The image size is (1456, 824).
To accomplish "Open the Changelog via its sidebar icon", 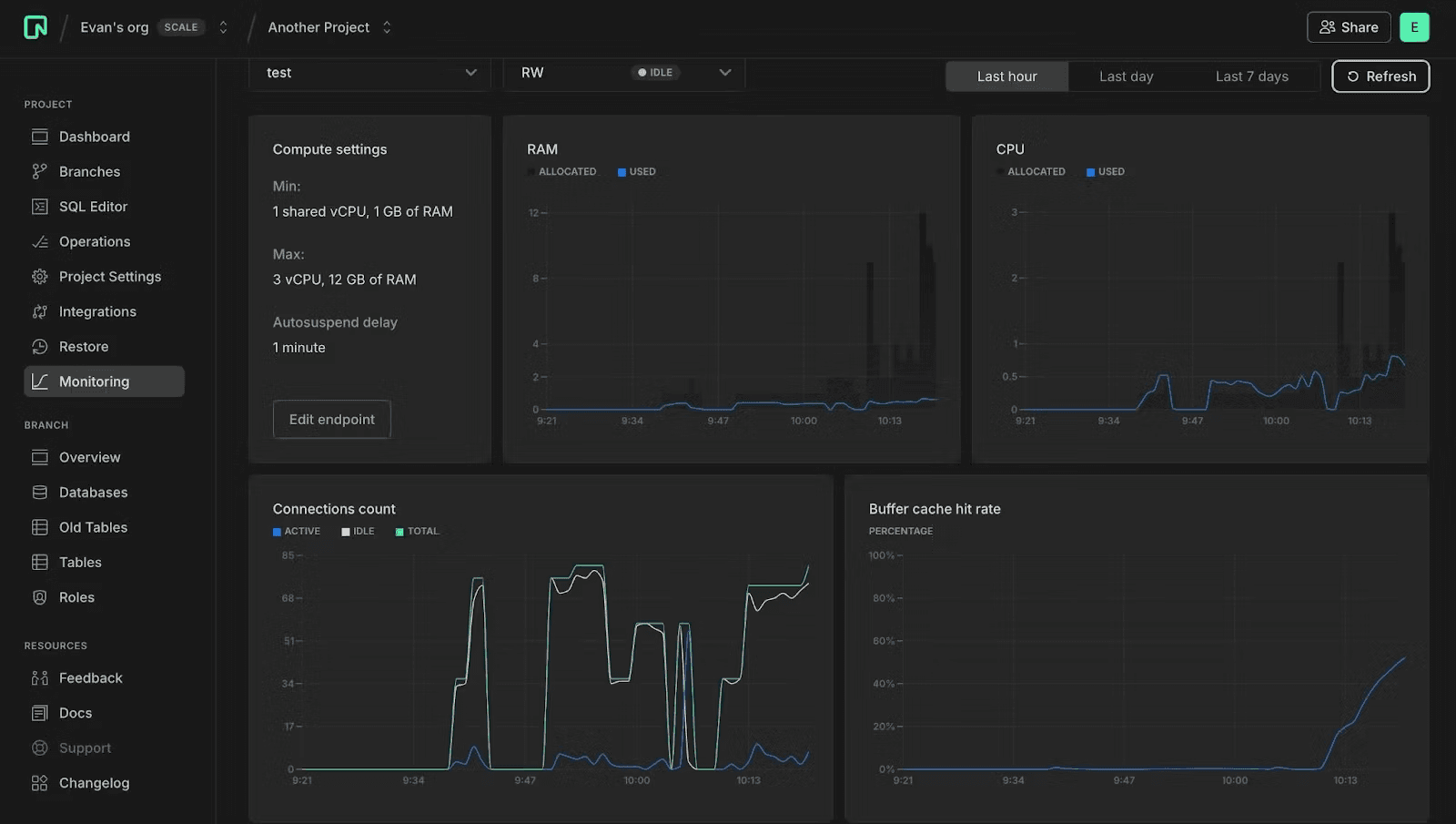I will [40, 782].
